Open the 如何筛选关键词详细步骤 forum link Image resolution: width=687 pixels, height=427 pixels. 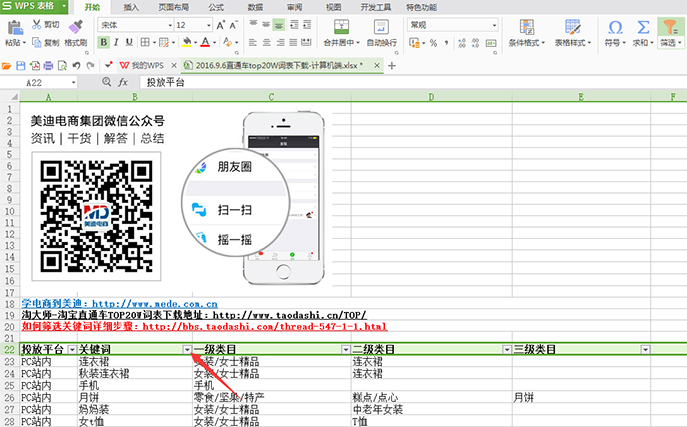click(205, 326)
